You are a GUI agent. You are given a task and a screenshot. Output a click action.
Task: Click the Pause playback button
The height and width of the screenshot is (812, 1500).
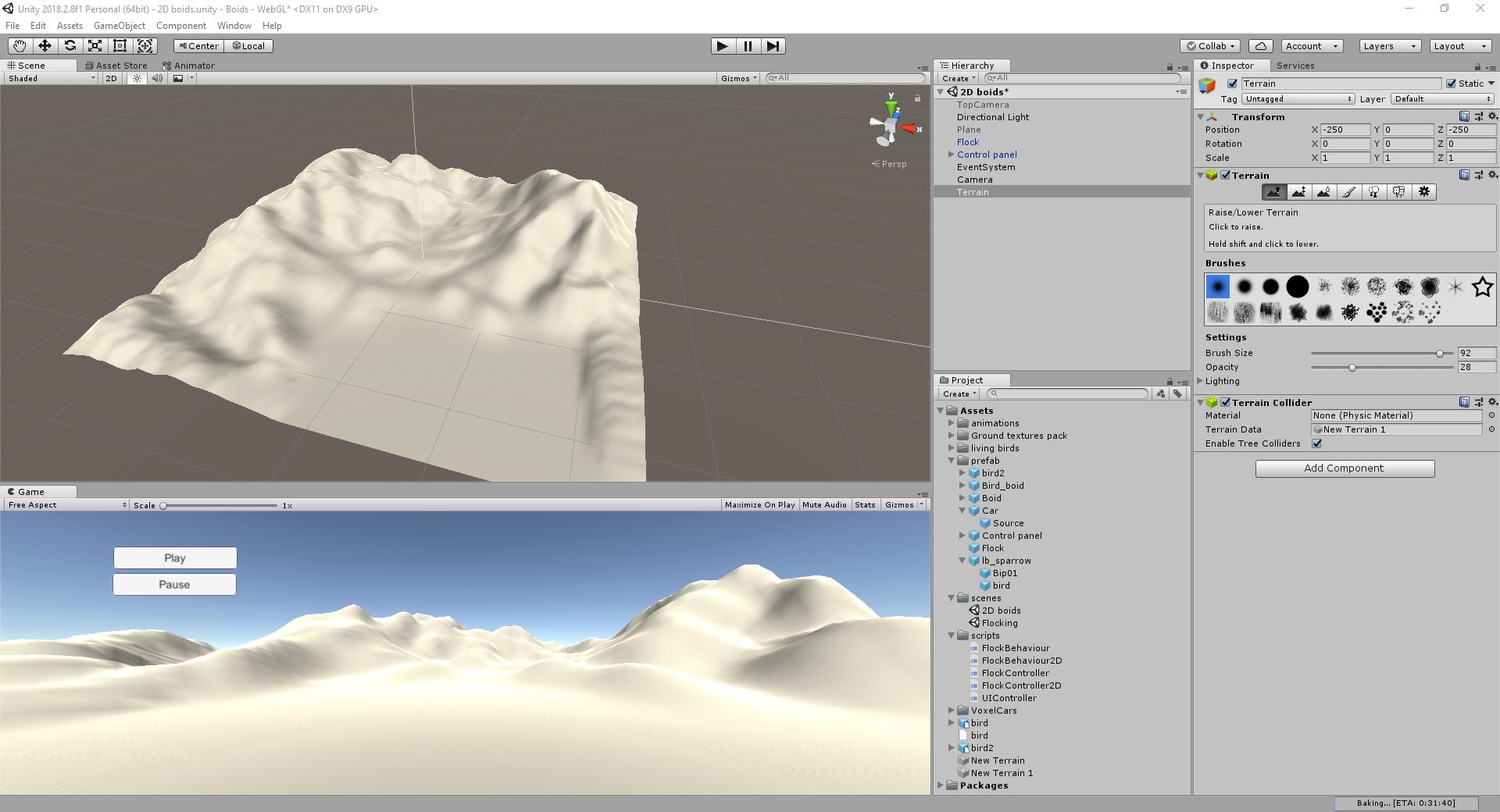tap(748, 46)
